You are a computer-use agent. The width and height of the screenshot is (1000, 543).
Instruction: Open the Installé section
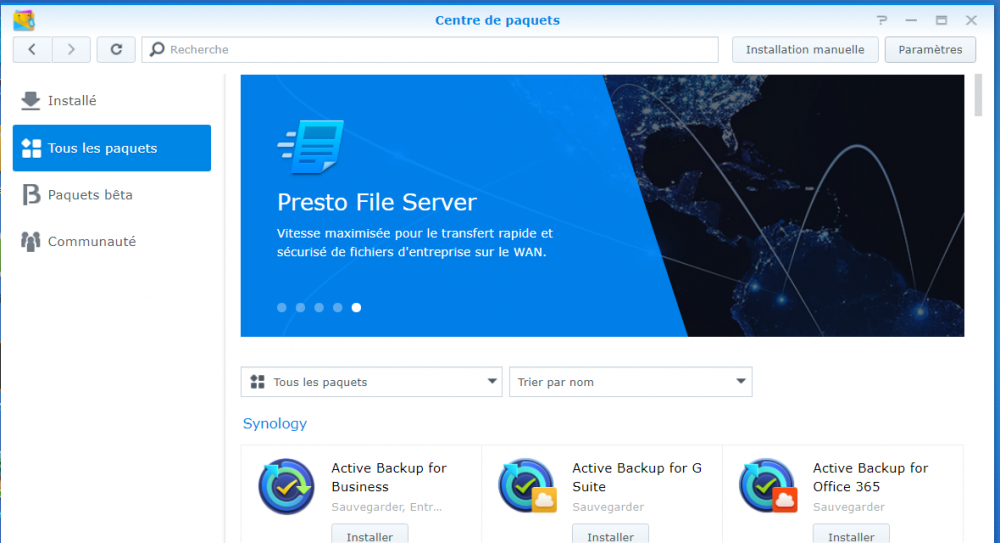click(x=112, y=101)
